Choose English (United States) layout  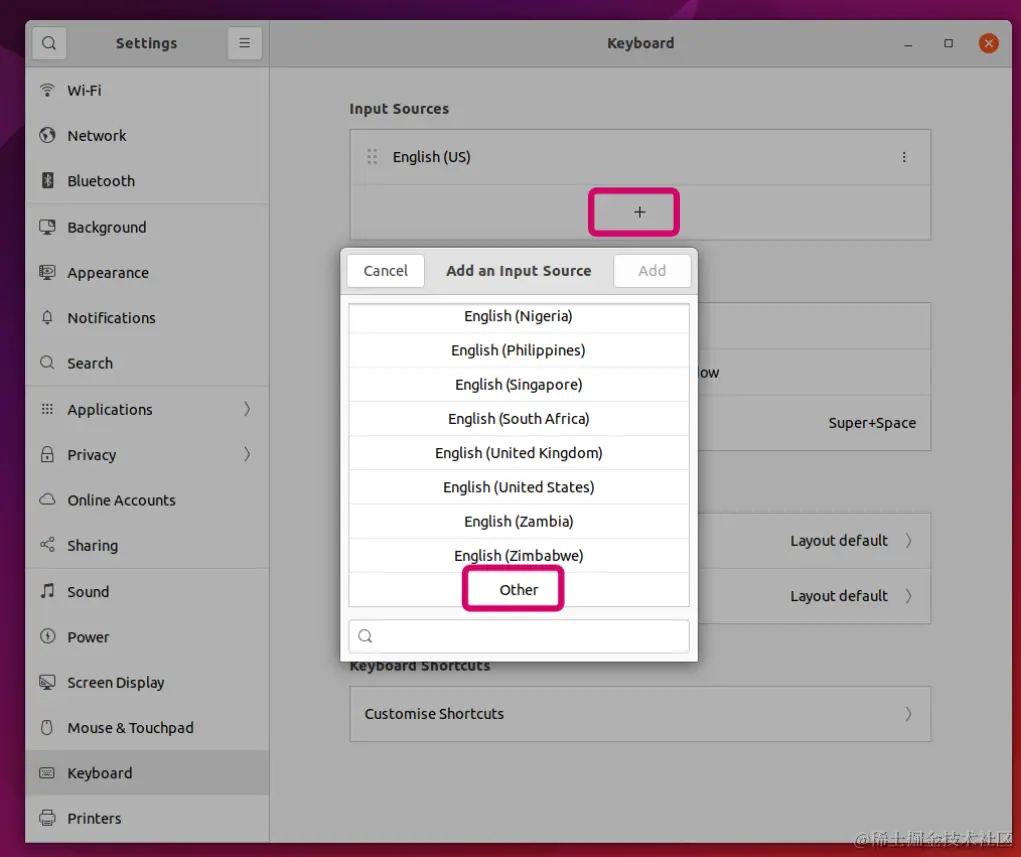click(x=519, y=487)
